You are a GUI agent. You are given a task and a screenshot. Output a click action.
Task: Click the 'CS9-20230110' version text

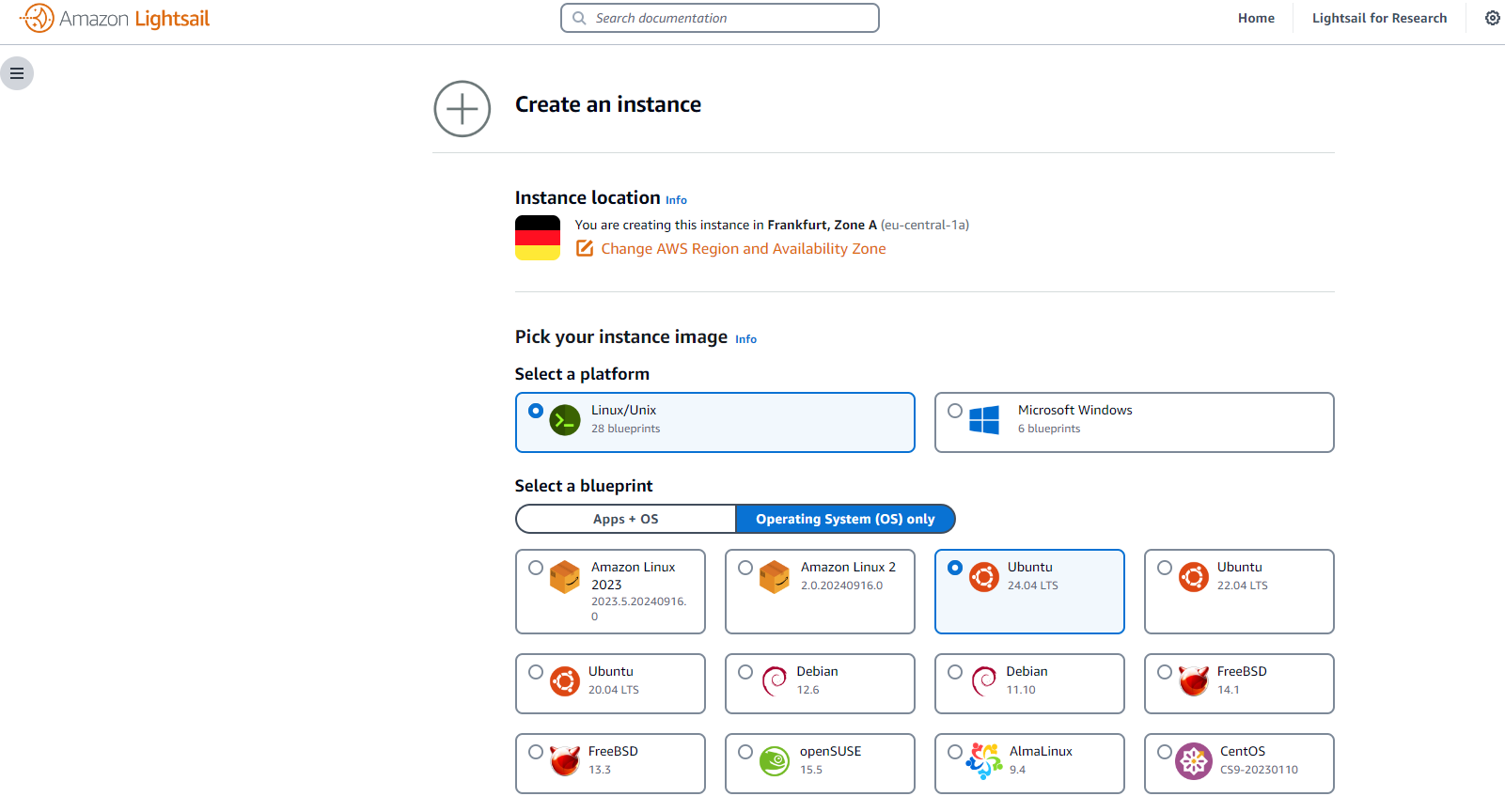tap(1259, 770)
